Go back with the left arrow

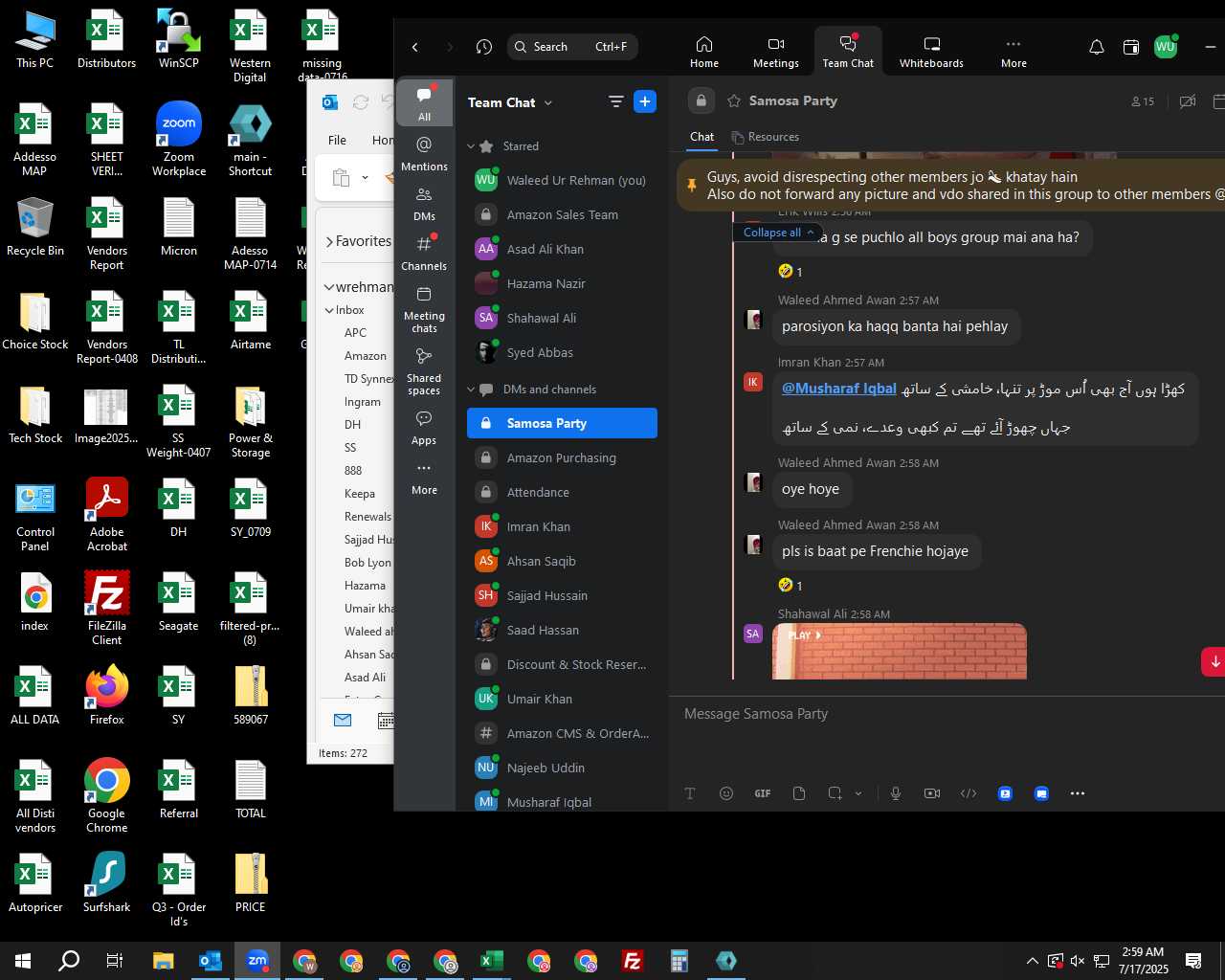415,47
